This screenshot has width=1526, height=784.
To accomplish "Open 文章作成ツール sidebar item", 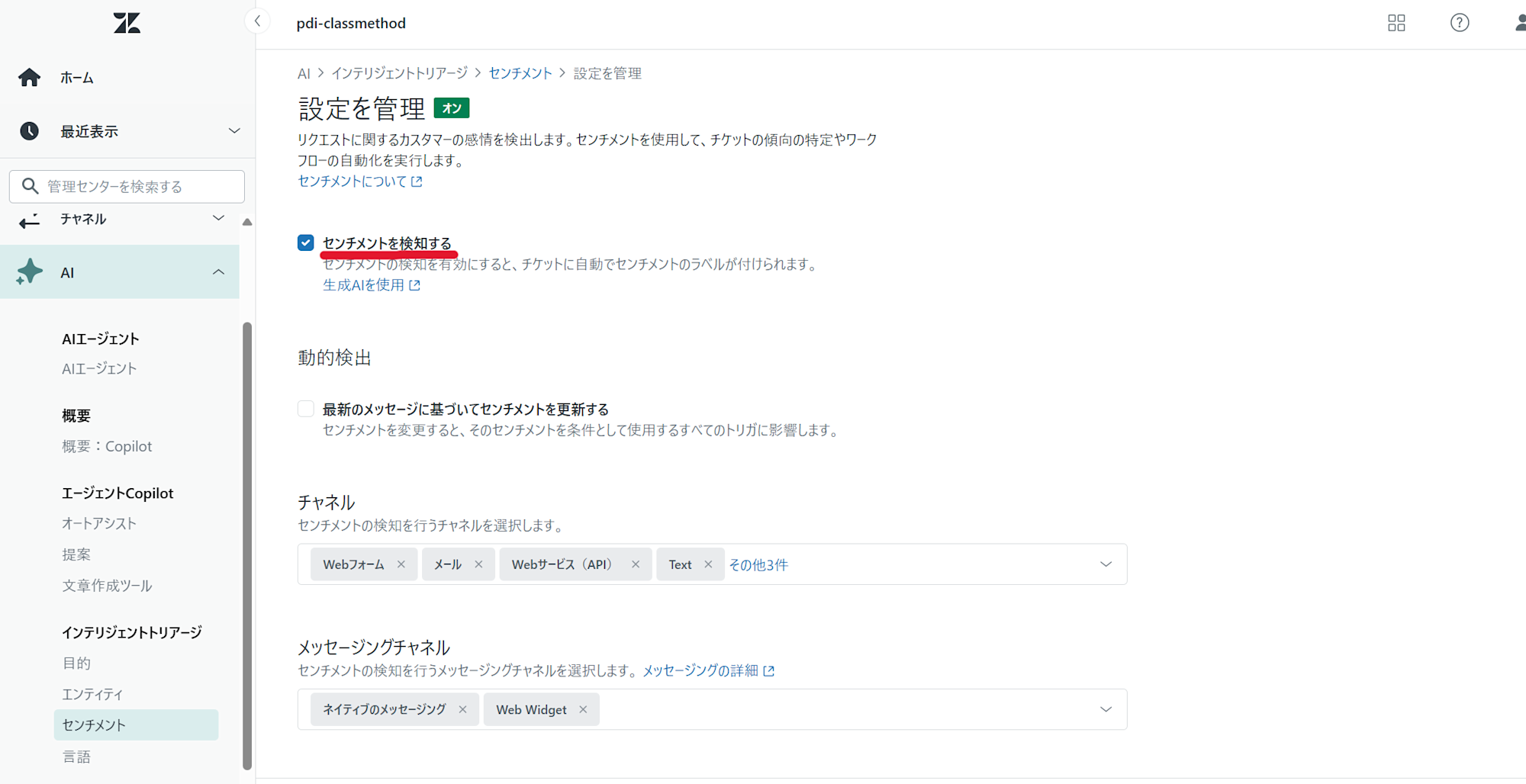I will [x=107, y=586].
